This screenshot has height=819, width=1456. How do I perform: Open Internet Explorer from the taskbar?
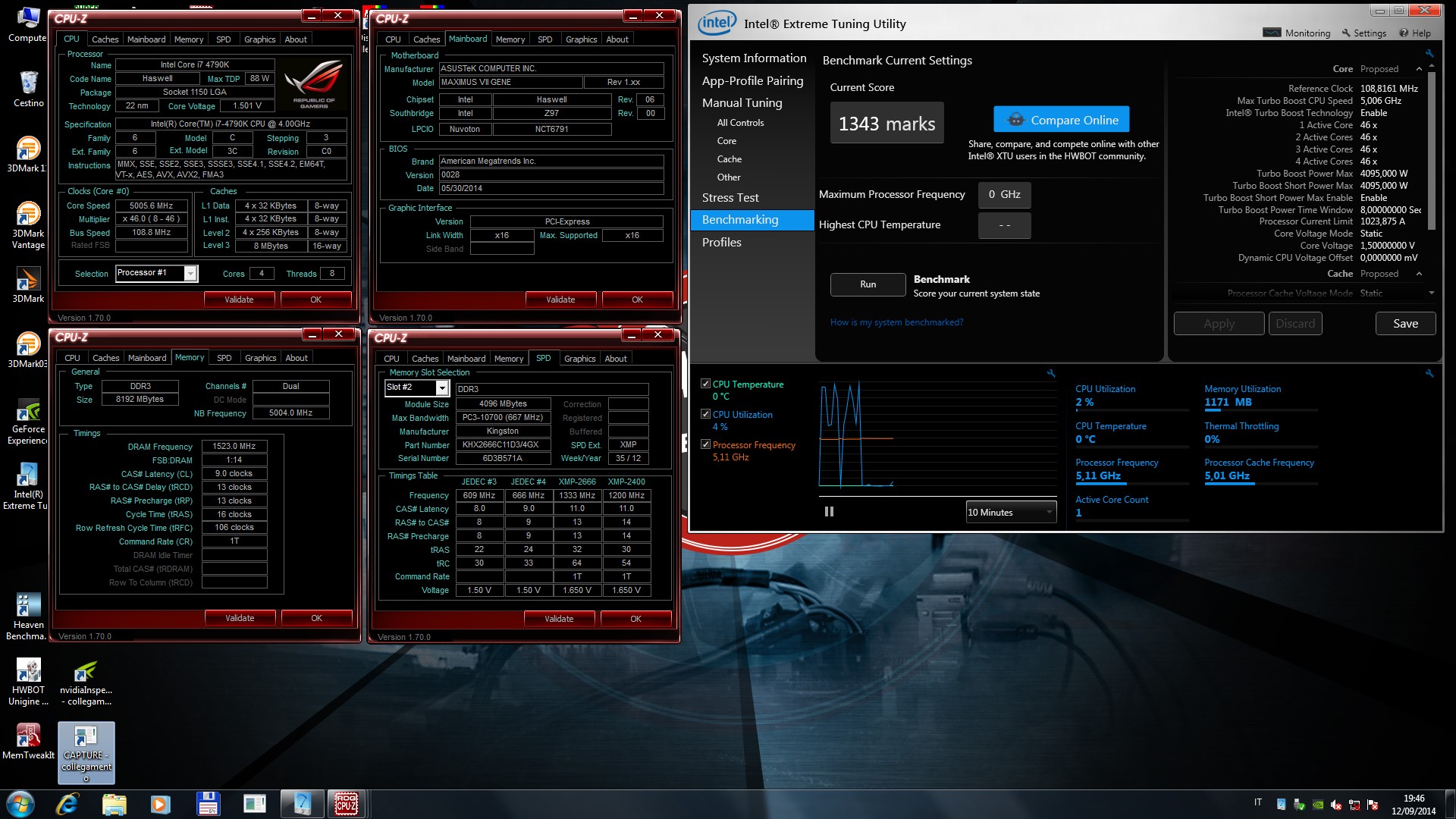tap(67, 804)
